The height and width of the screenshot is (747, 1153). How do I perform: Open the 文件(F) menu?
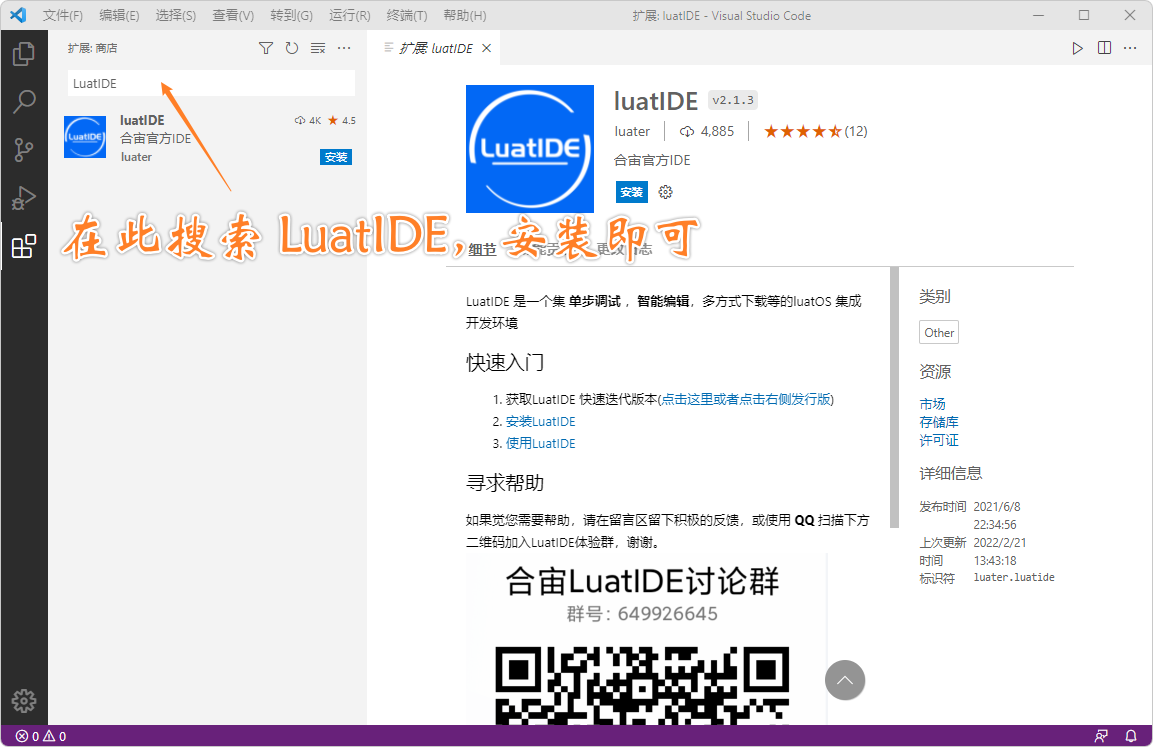click(63, 15)
